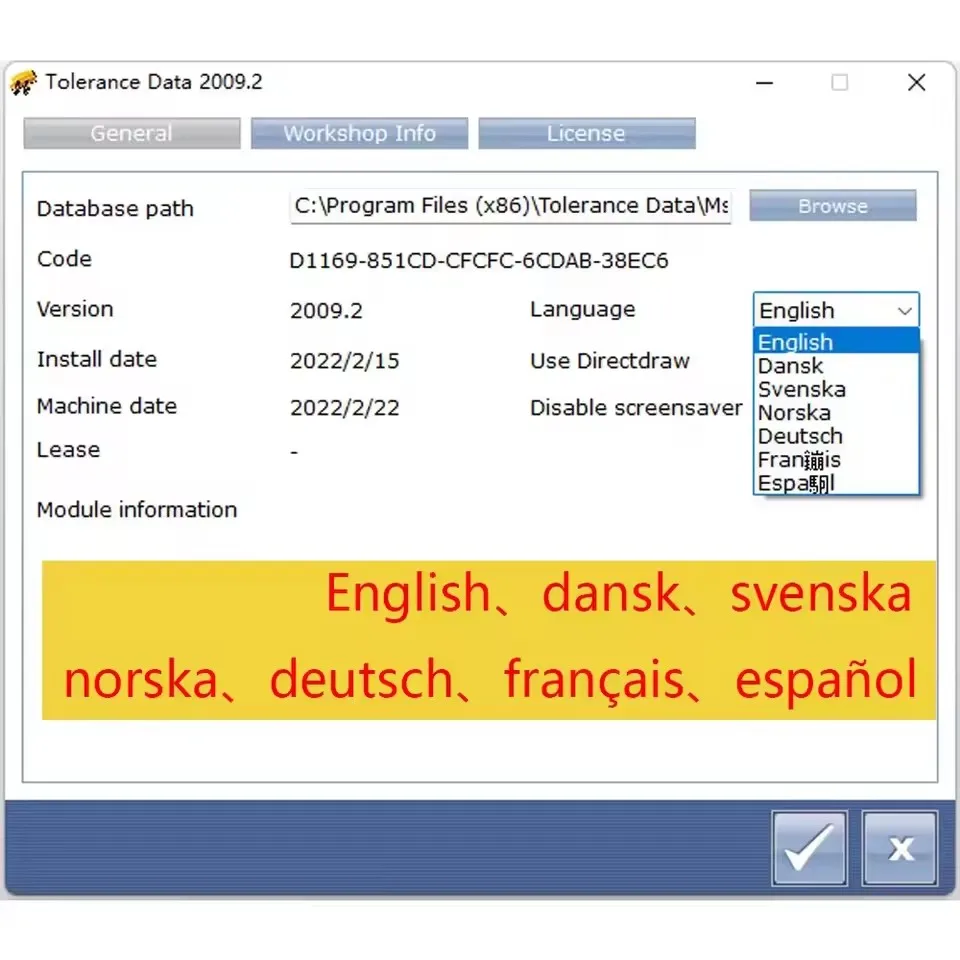Viewport: 960px width, 960px height.
Task: Switch to the Workshop Info tab
Action: pos(360,133)
